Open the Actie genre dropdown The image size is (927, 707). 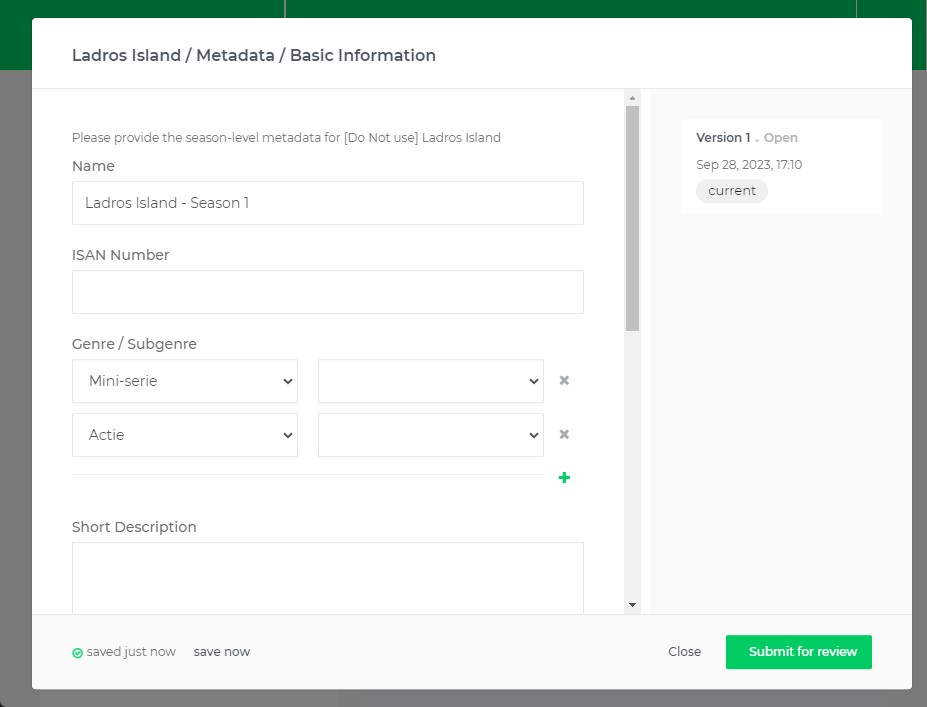click(184, 435)
